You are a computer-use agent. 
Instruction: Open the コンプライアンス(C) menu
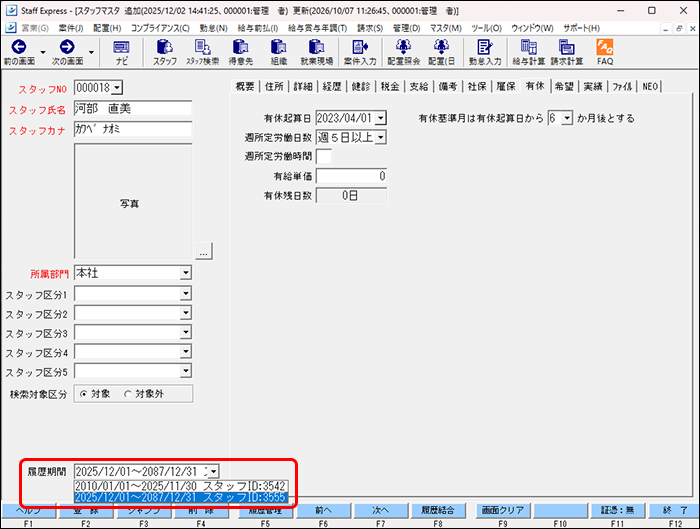(x=160, y=28)
